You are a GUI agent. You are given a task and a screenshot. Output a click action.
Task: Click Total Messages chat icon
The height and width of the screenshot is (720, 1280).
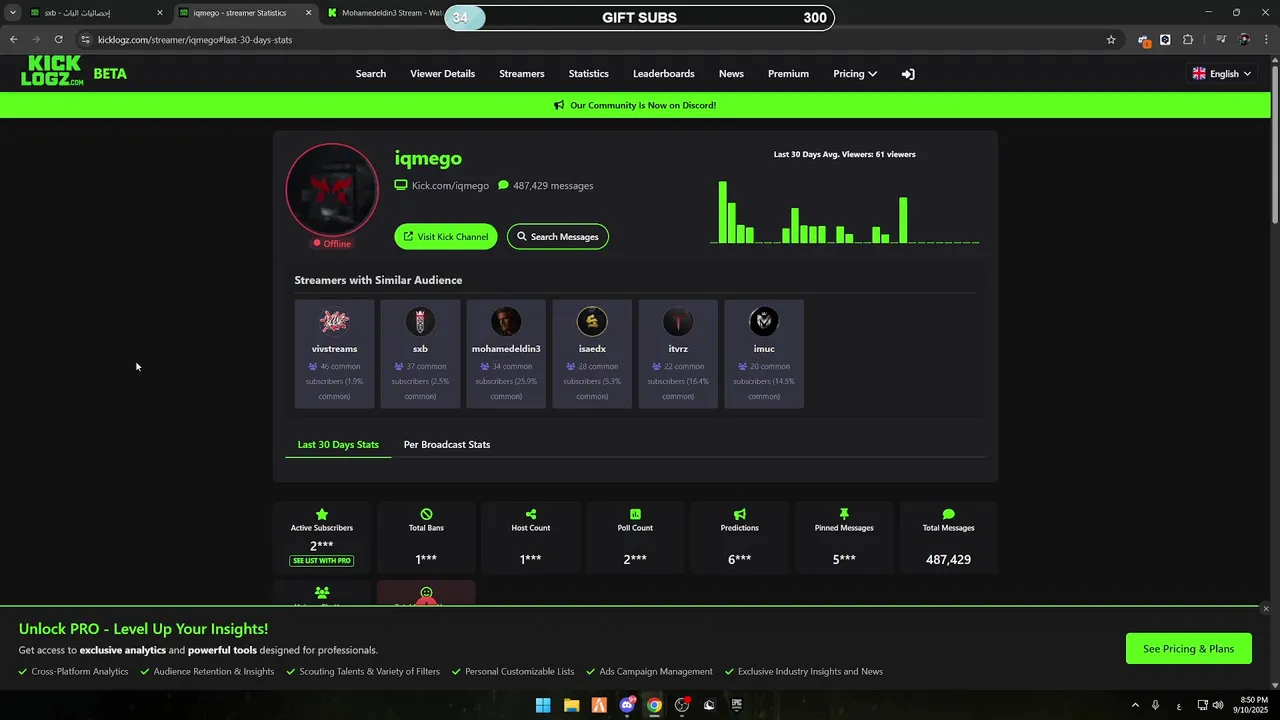(948, 514)
